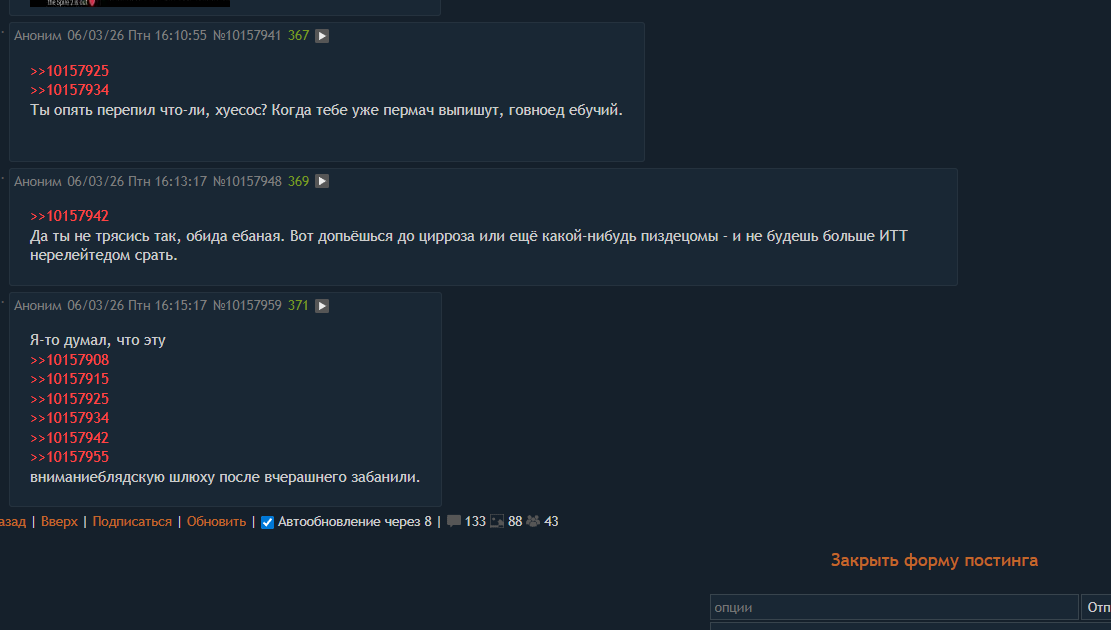Open menu arrow on post №10157959
Screen dimensions: 1111x630
(322, 305)
